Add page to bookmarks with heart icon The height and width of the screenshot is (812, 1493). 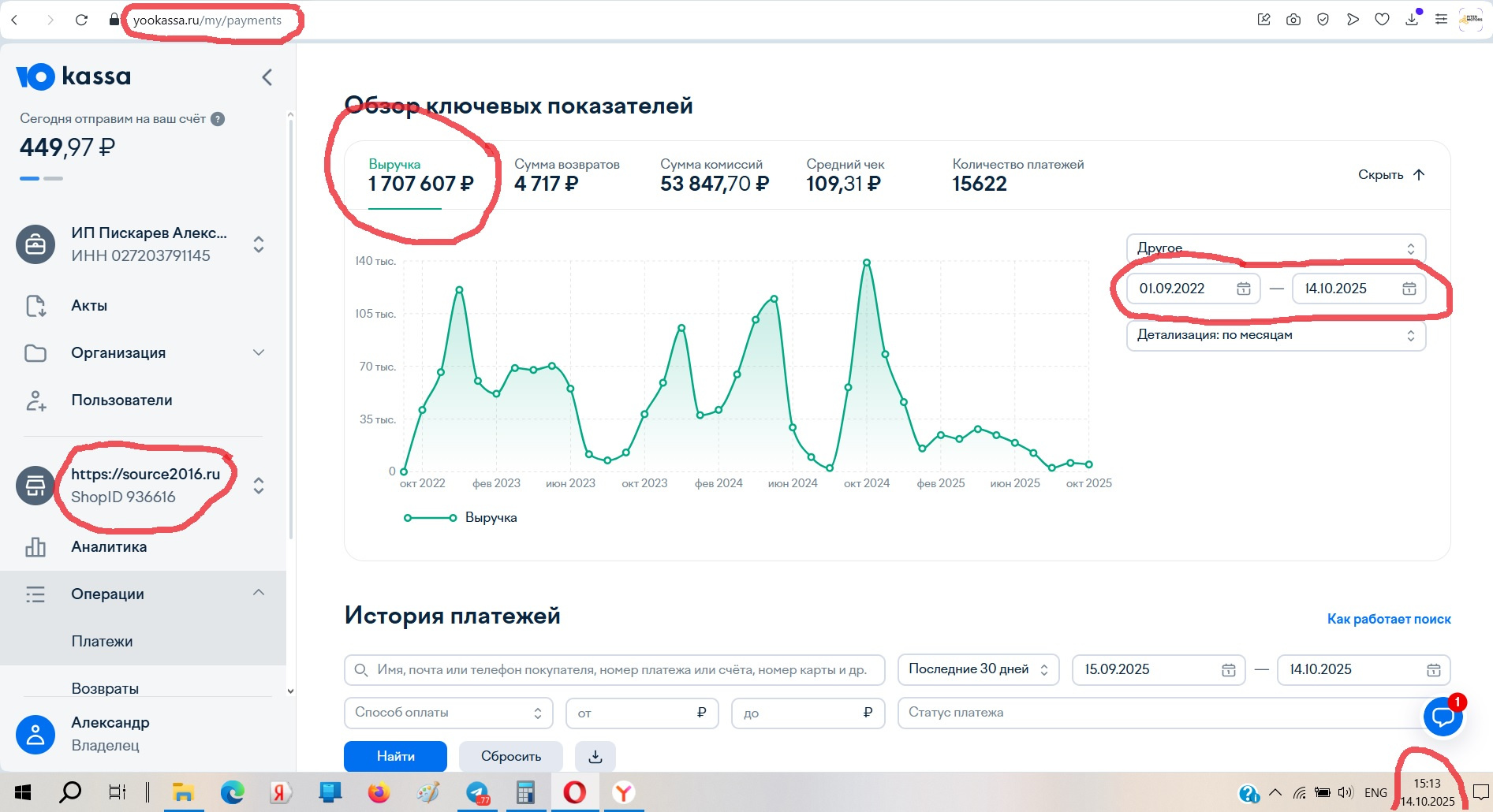pyautogui.click(x=1382, y=20)
